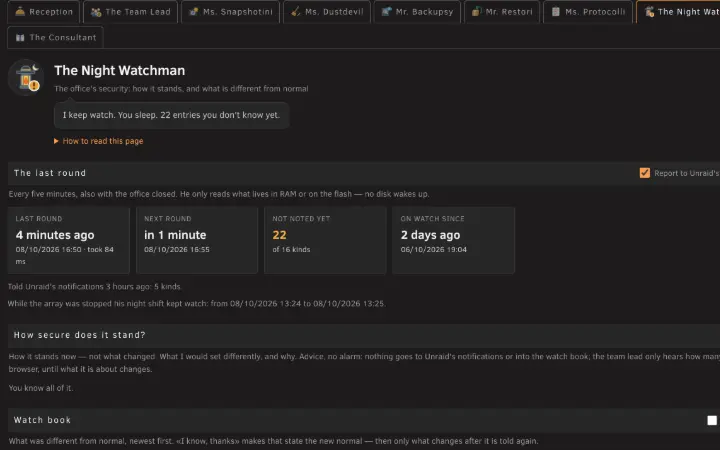Viewport: 720px width, 450px height.
Task: Click the 'of 16 kinds' text
Action: pyautogui.click(x=291, y=249)
